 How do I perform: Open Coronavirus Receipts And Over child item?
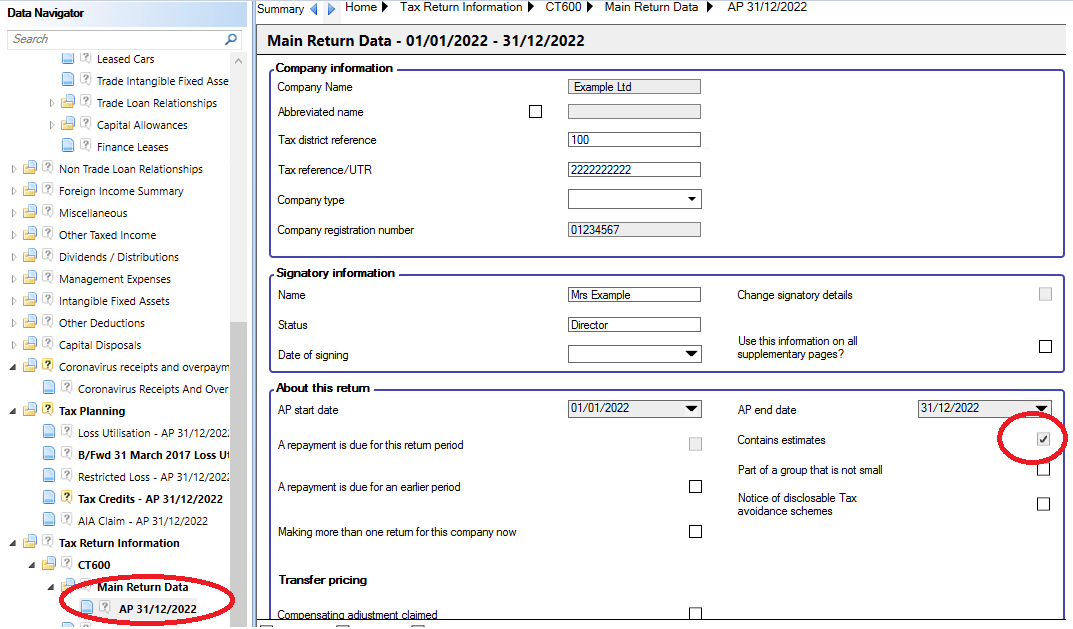pyautogui.click(x=153, y=389)
